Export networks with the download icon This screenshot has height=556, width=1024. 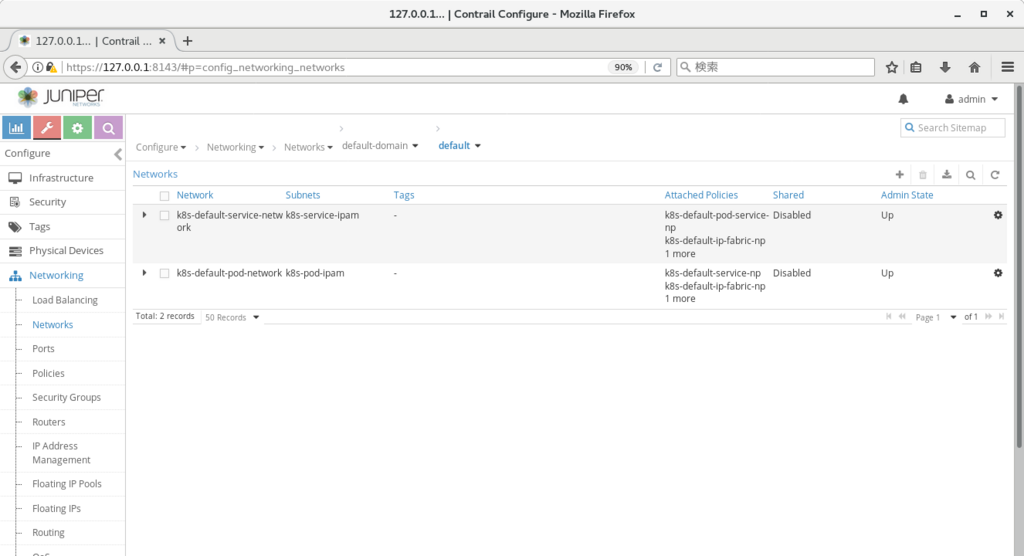(x=946, y=174)
